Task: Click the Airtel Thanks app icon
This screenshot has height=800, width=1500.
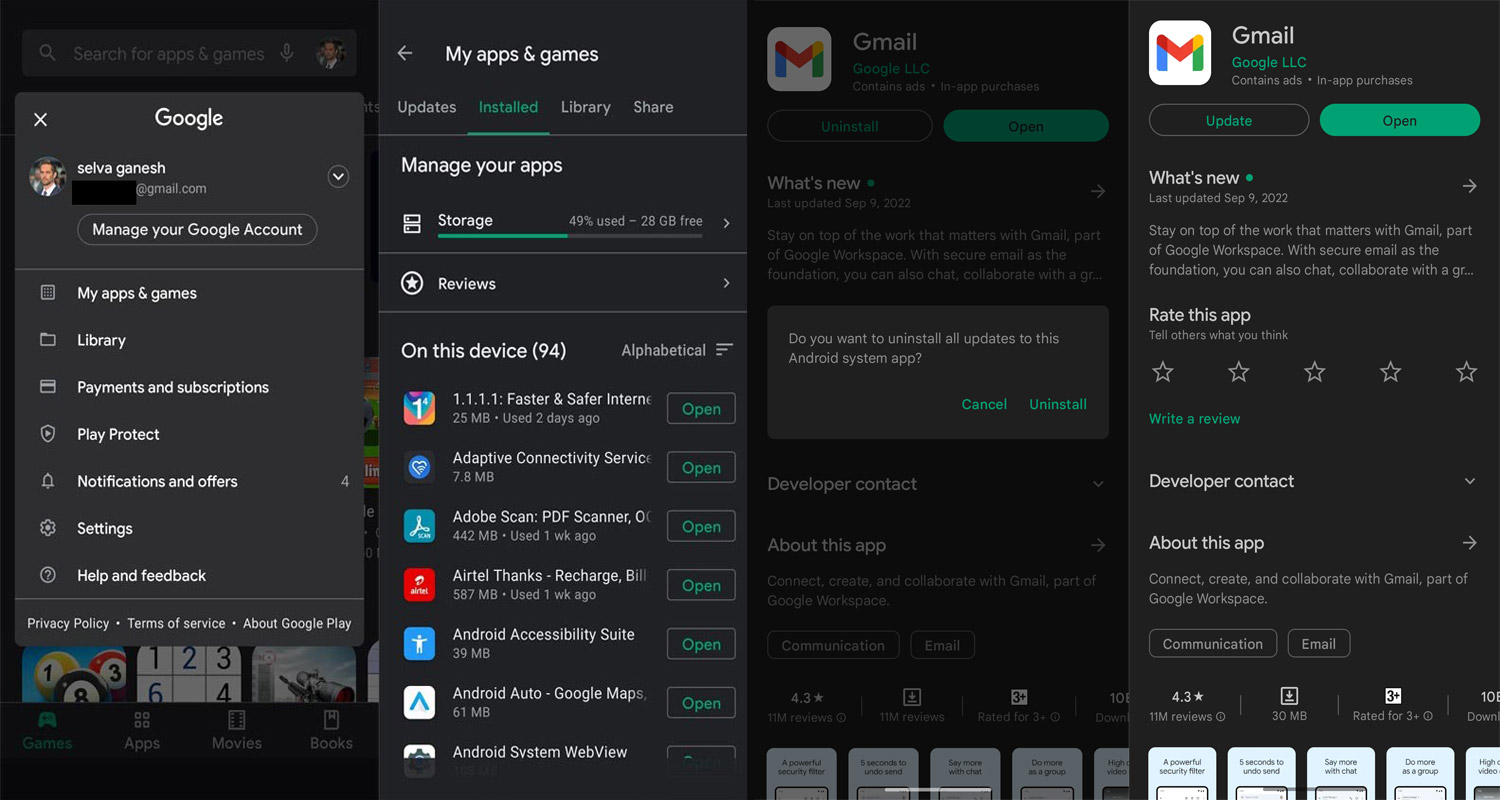Action: click(x=419, y=585)
